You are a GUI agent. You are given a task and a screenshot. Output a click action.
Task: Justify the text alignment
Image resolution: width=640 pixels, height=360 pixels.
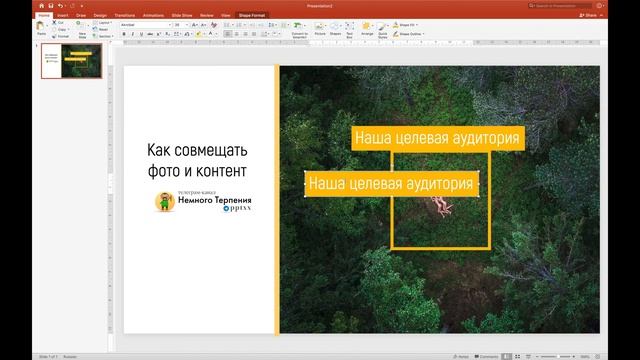(x=254, y=34)
